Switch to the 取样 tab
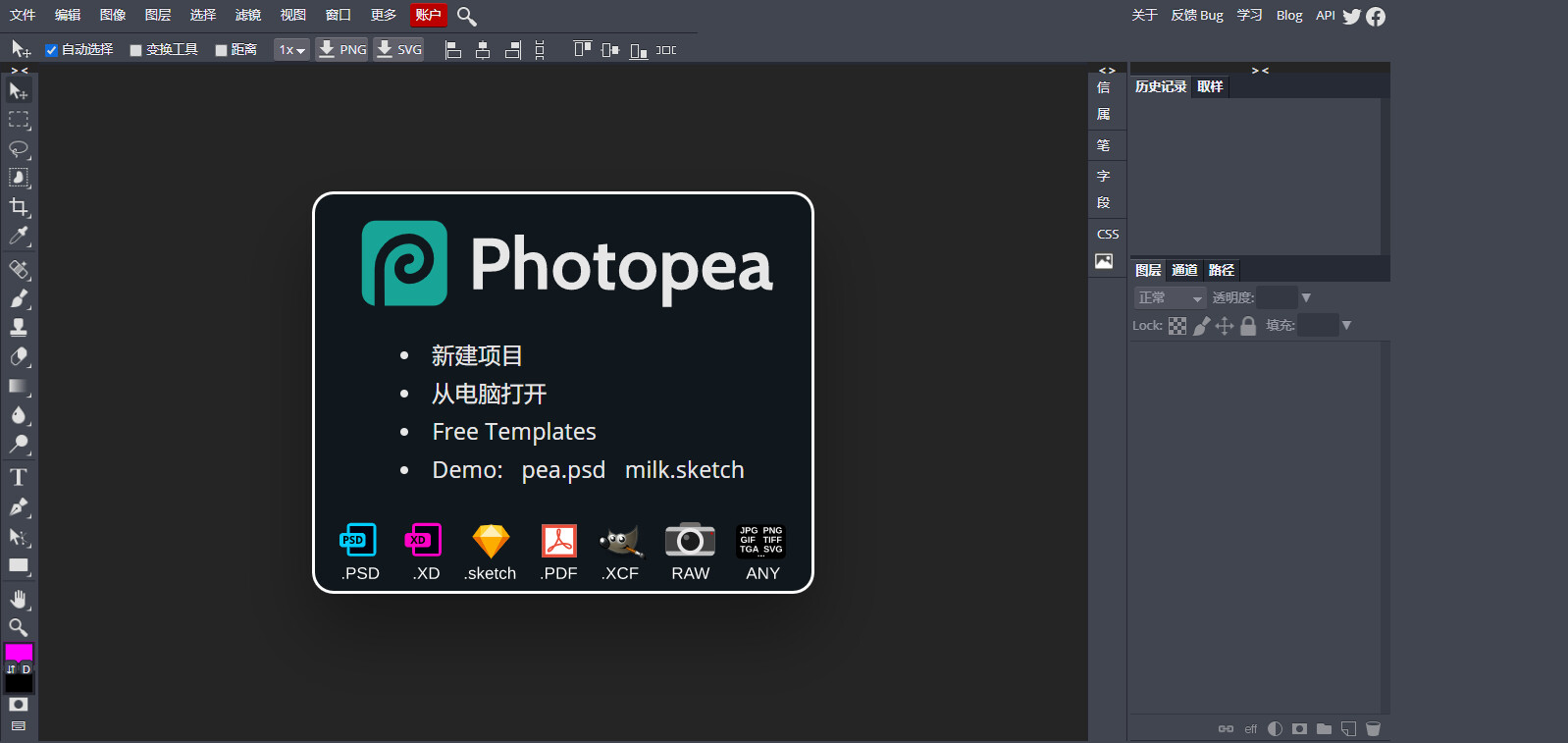 point(1210,87)
